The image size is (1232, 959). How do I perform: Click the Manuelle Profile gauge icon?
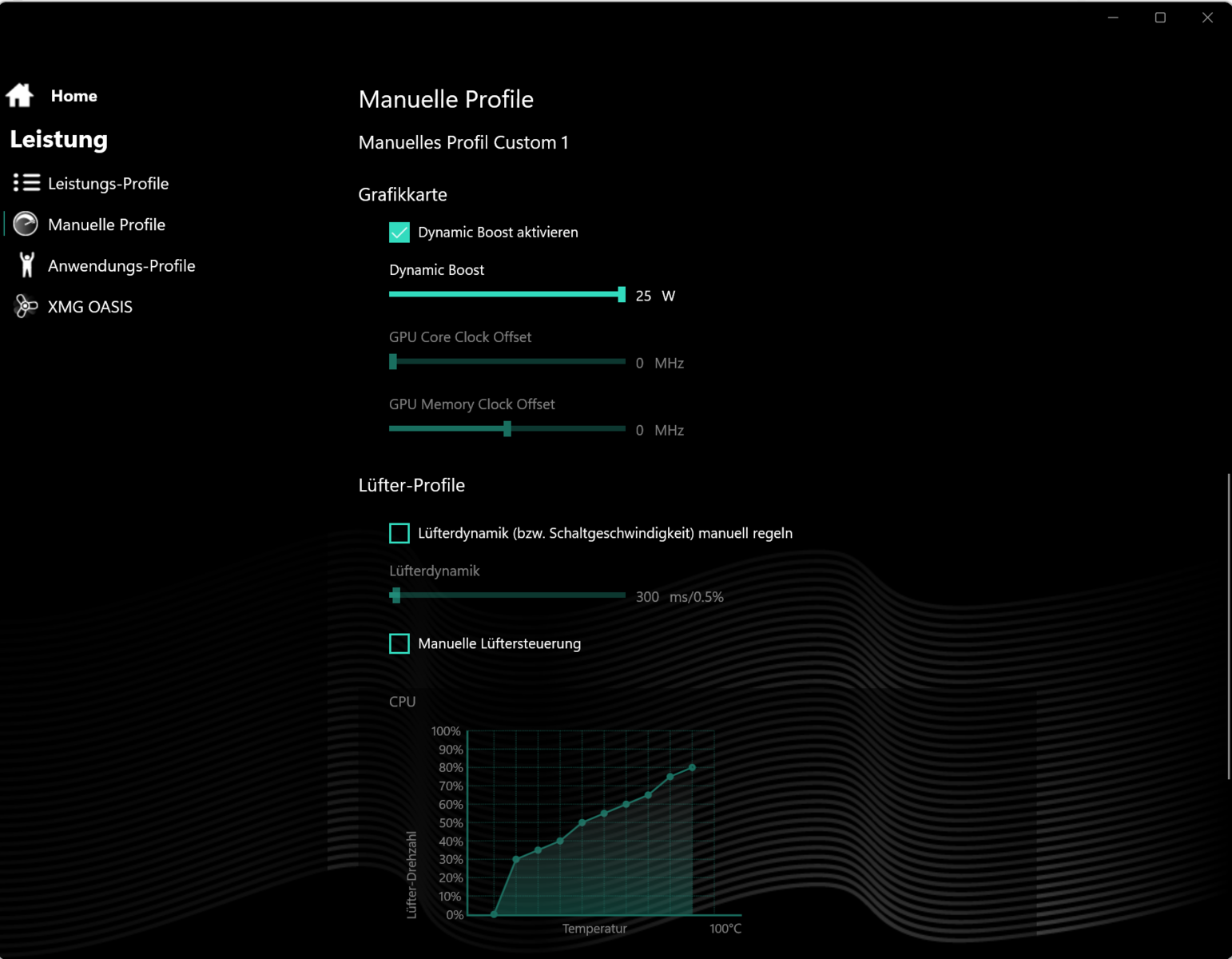[x=26, y=225]
